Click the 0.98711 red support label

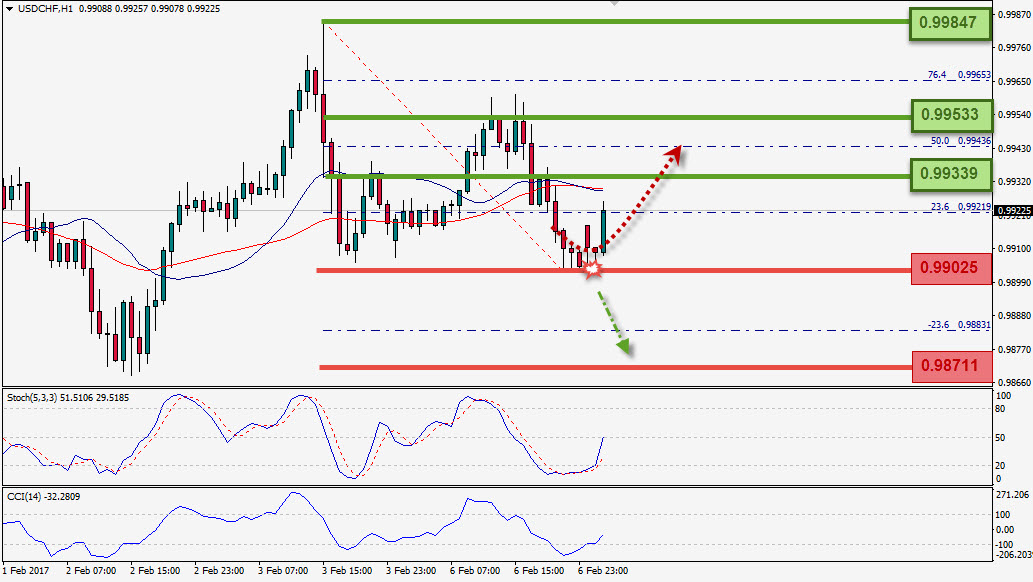[x=952, y=366]
